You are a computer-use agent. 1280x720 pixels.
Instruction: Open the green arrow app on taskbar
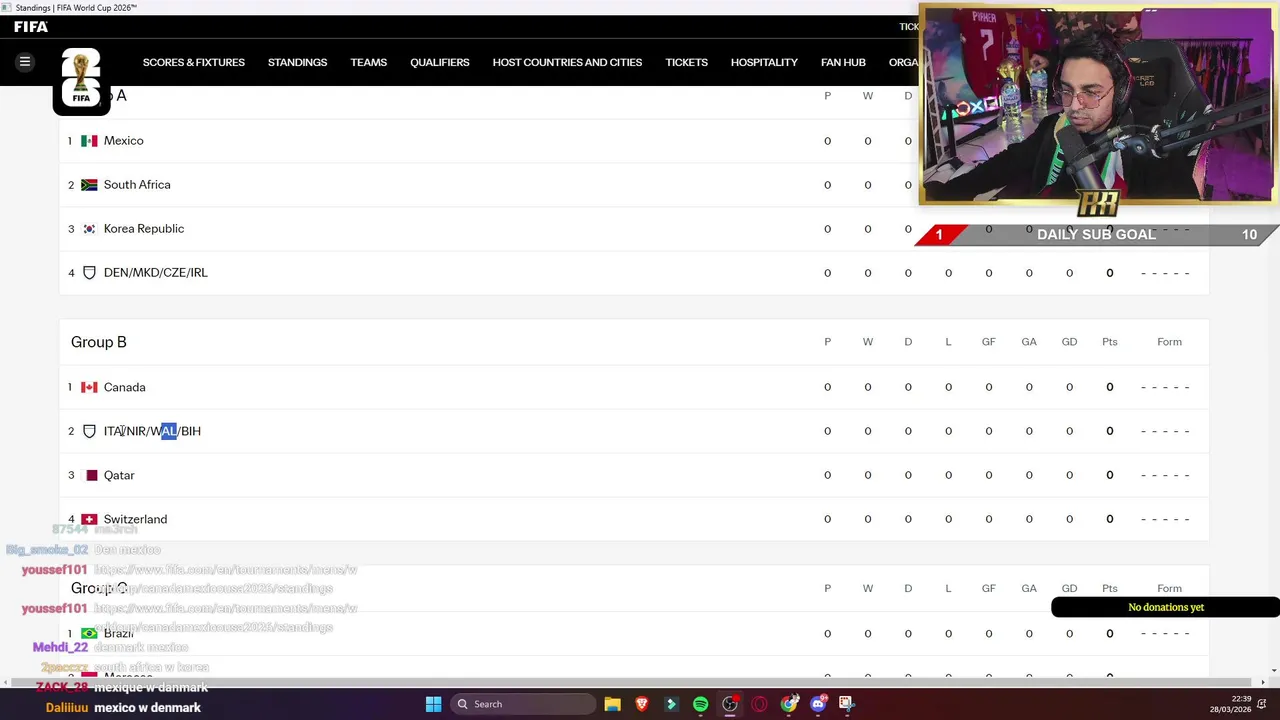click(x=671, y=704)
